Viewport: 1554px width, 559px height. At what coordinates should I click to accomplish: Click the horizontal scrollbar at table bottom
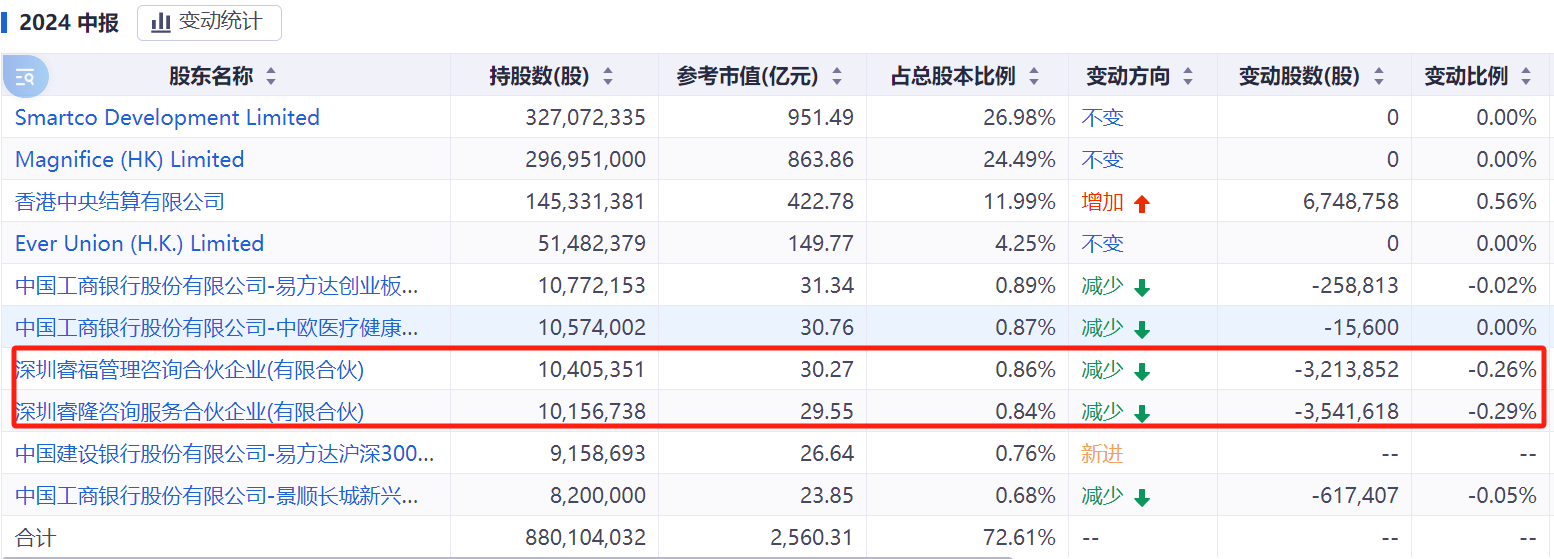507,556
